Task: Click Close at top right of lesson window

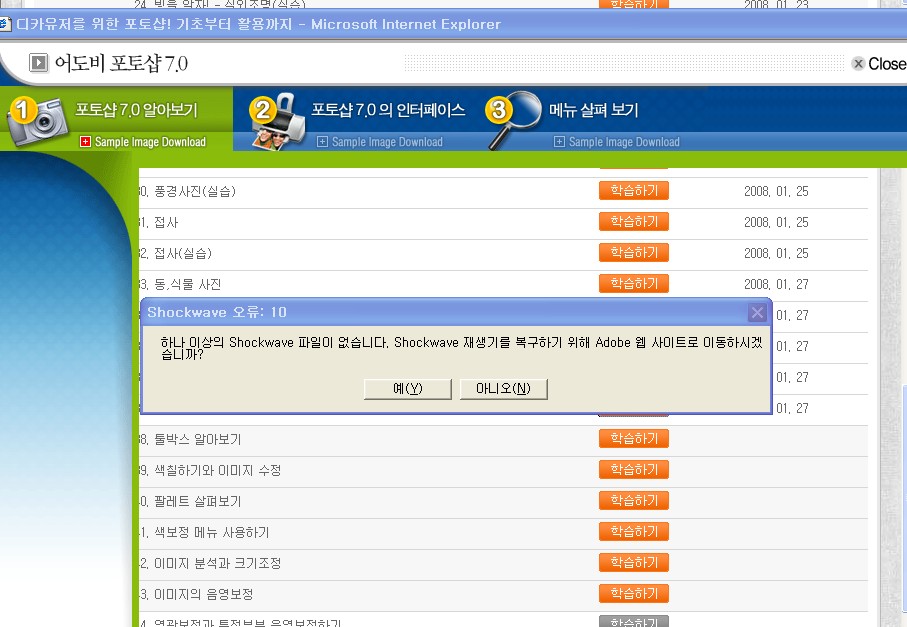Action: [879, 64]
